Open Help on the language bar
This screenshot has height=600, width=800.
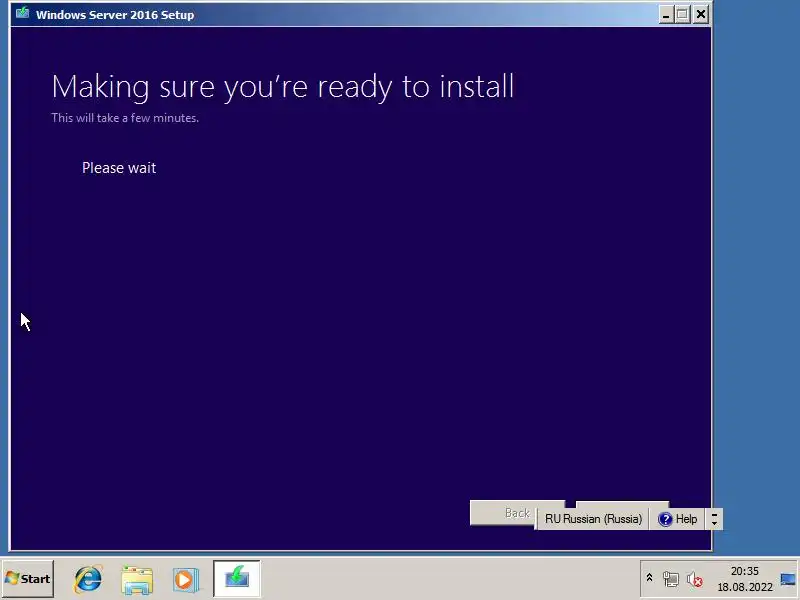tap(678, 519)
